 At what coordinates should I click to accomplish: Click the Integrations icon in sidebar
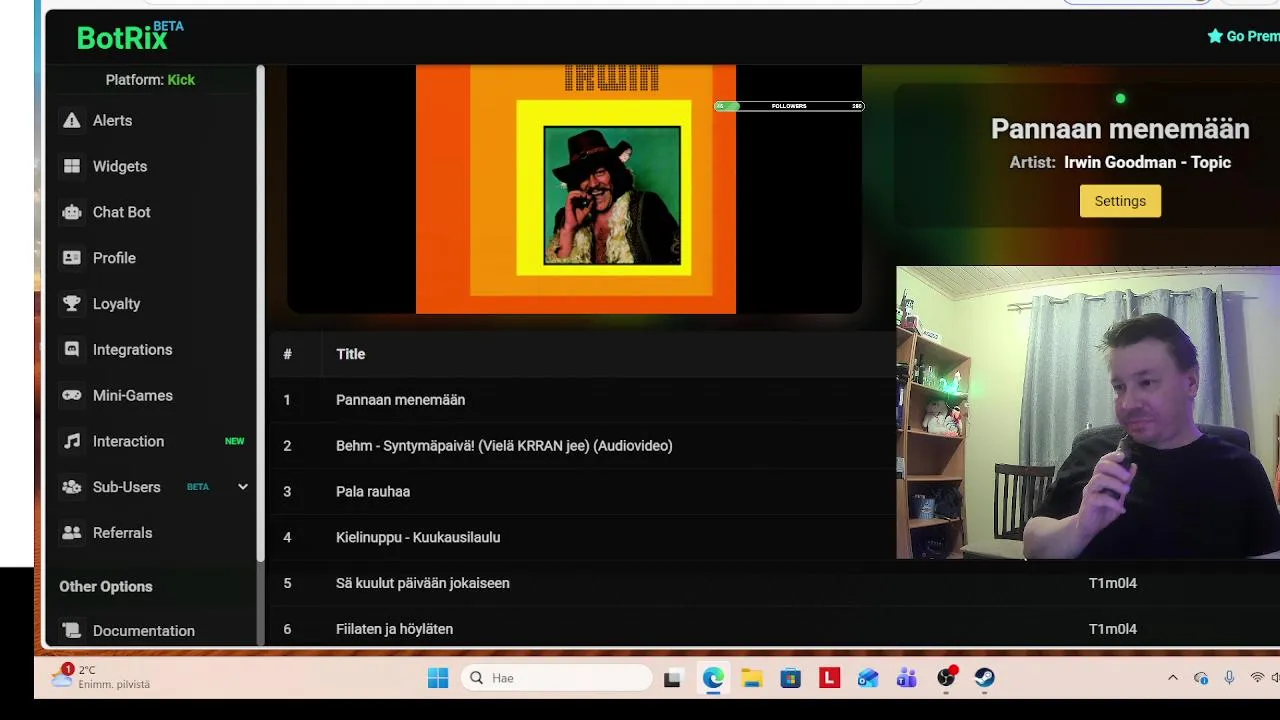(71, 350)
